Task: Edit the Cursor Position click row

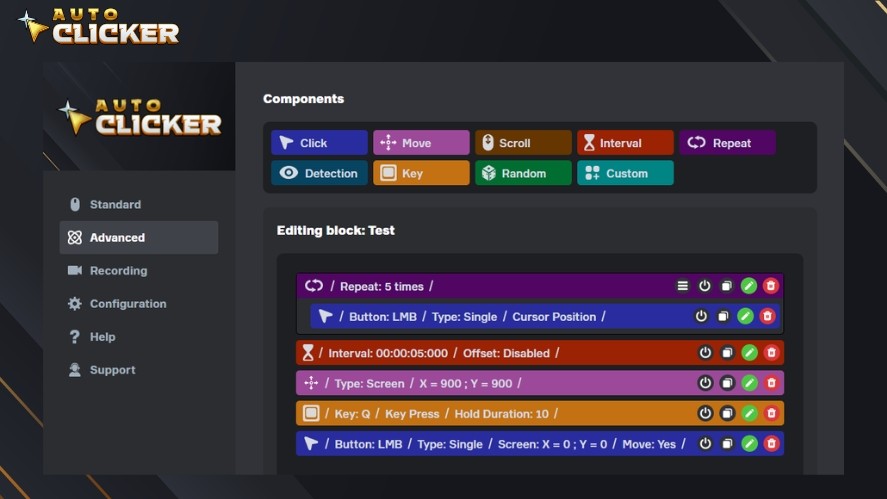Action: tap(745, 316)
